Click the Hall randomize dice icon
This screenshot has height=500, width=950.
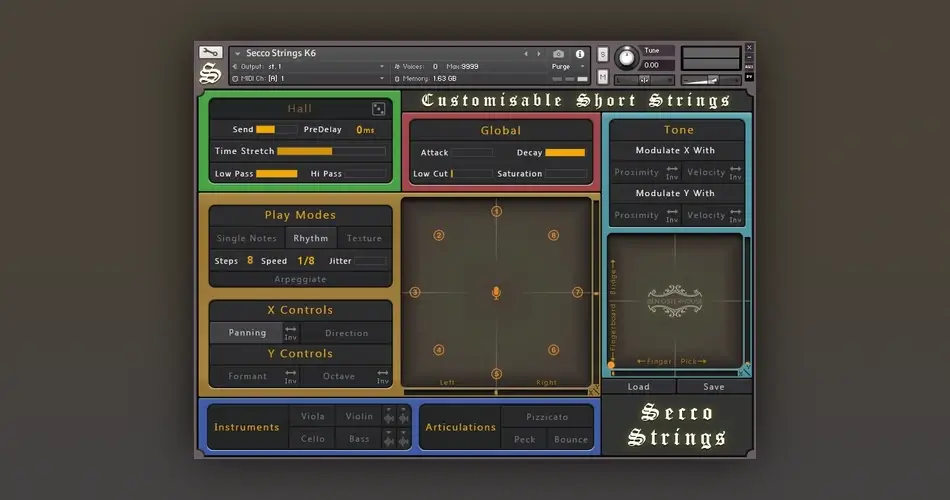pos(379,109)
